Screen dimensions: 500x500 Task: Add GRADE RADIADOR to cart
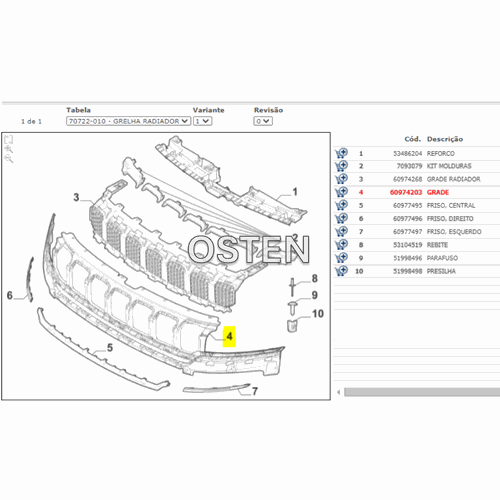coord(341,179)
